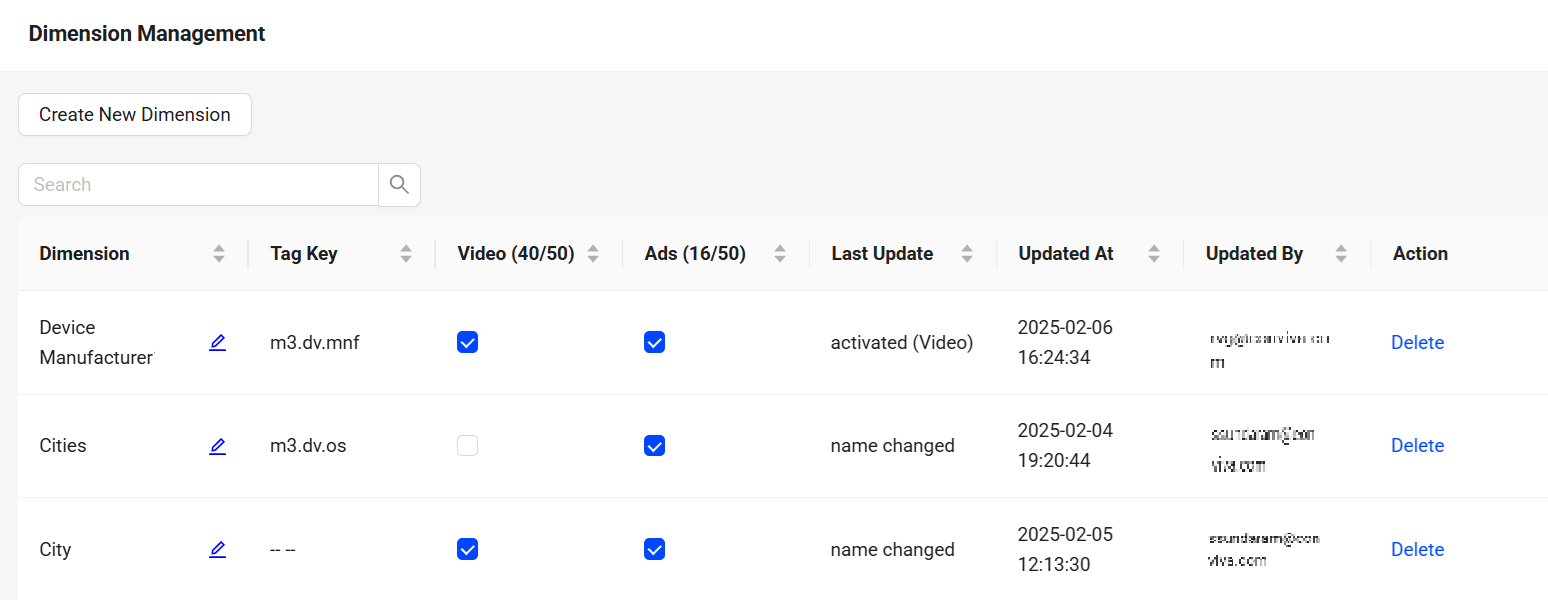Sort by Last Update column
The height and width of the screenshot is (600, 1548).
coord(967,254)
